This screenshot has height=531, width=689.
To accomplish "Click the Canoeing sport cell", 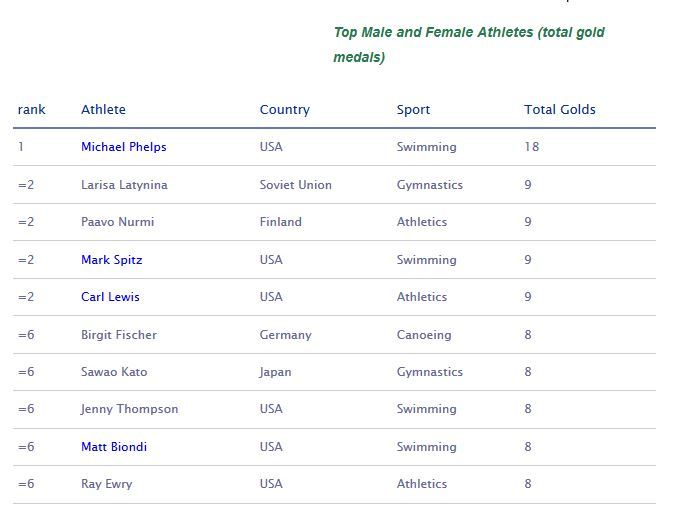I will (424, 335).
